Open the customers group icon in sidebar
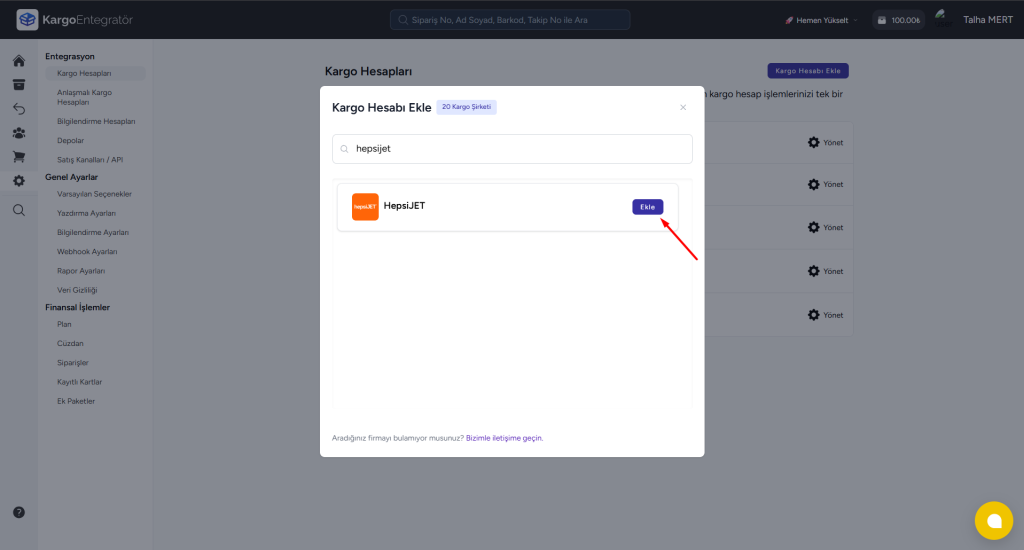Image resolution: width=1024 pixels, height=550 pixels. pos(19,133)
